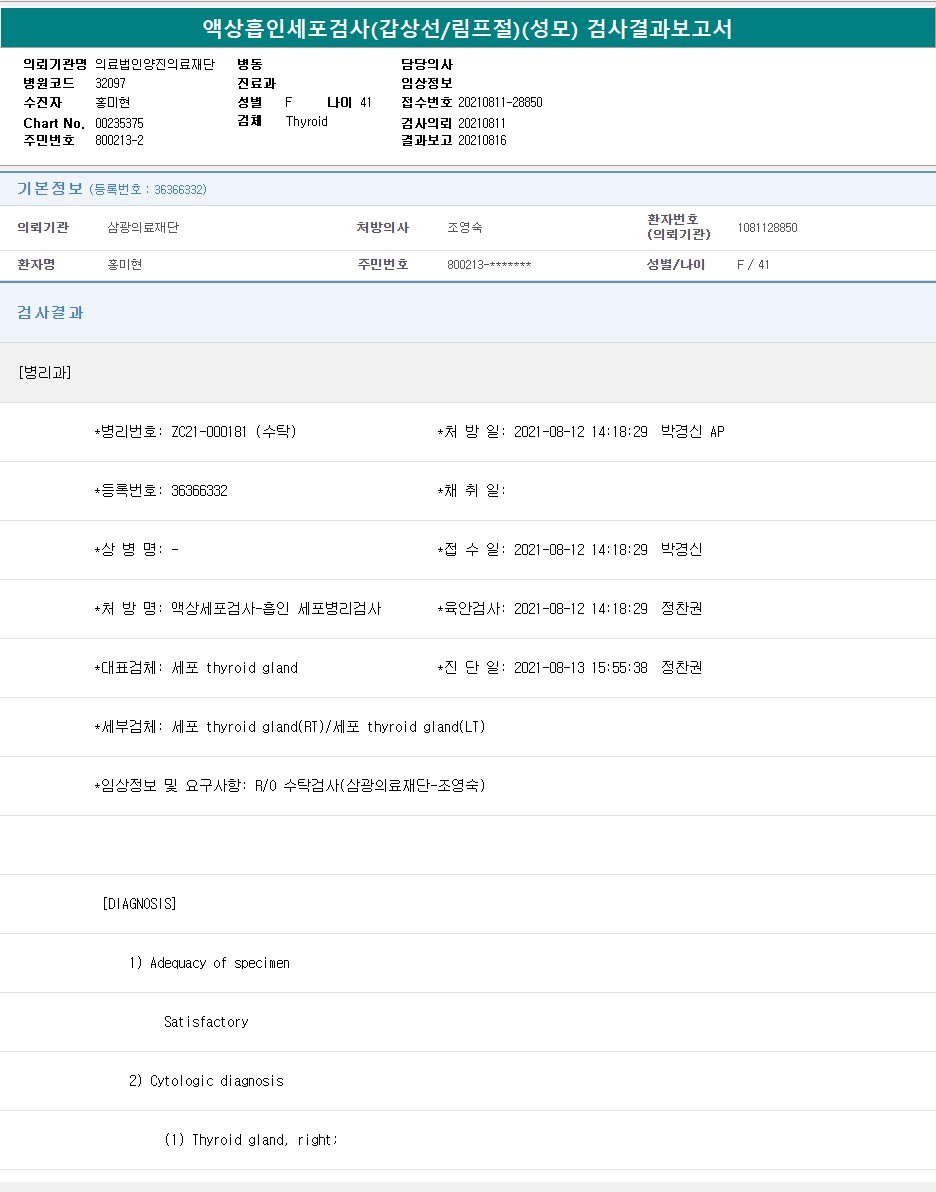
Task: Click the [병리과] department row
Action: tap(45, 373)
